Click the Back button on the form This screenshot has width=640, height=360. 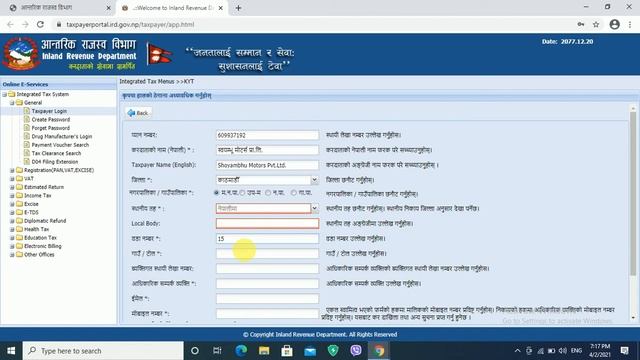pos(138,113)
